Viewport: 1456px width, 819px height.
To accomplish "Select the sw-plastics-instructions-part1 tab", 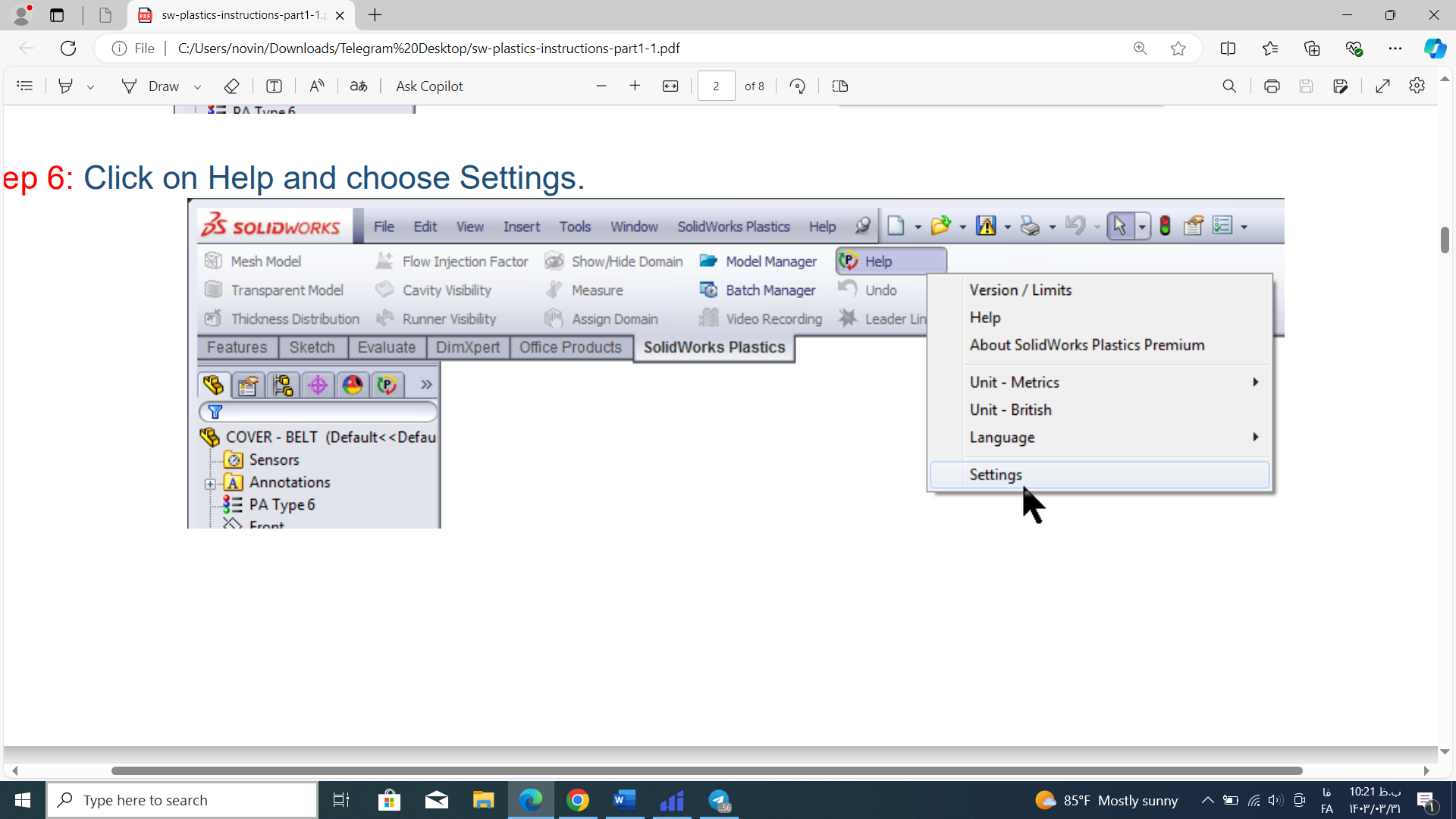I will point(243,15).
